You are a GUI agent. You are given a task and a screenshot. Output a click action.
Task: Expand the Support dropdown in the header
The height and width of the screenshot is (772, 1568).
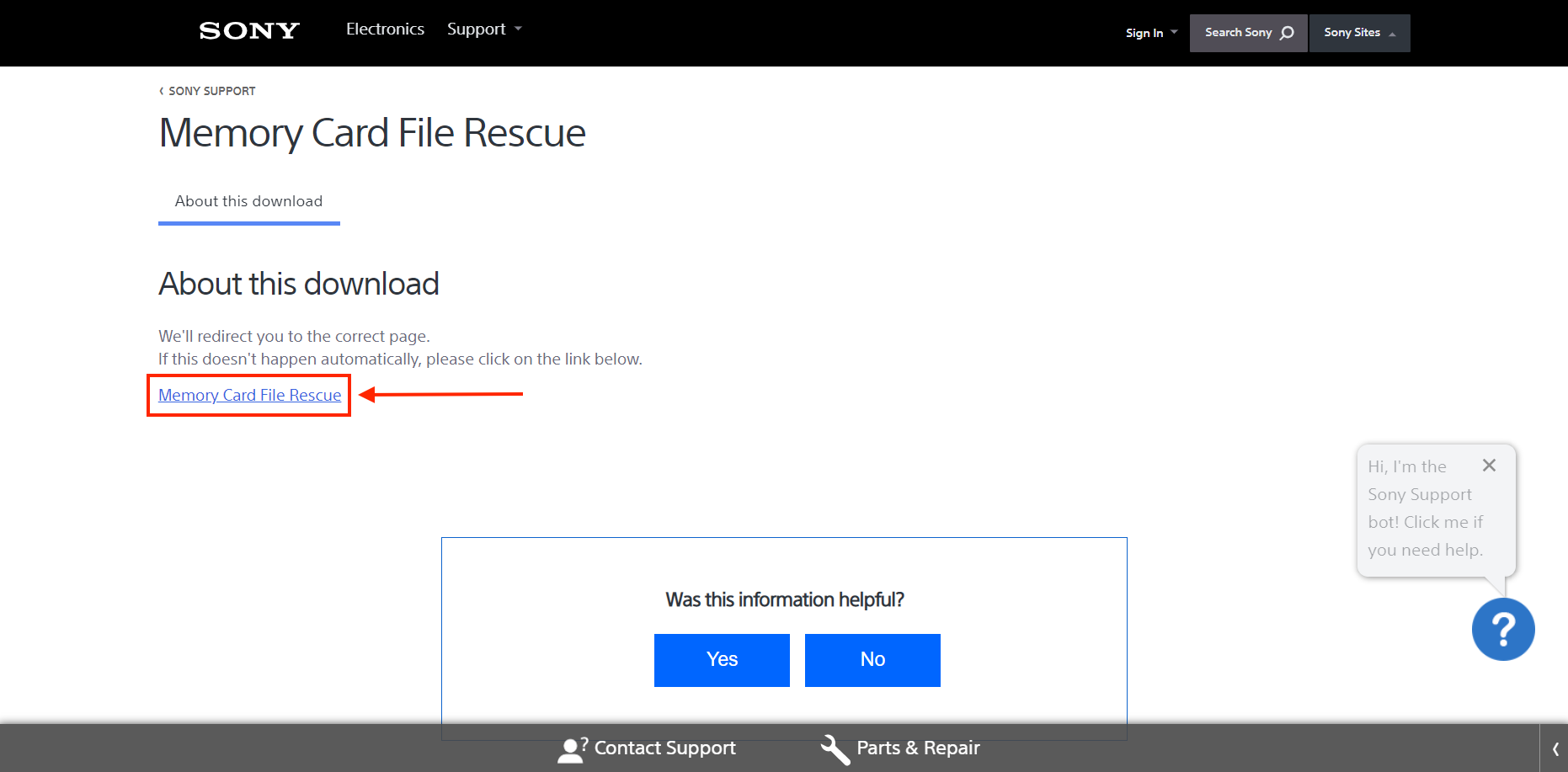pyautogui.click(x=484, y=29)
